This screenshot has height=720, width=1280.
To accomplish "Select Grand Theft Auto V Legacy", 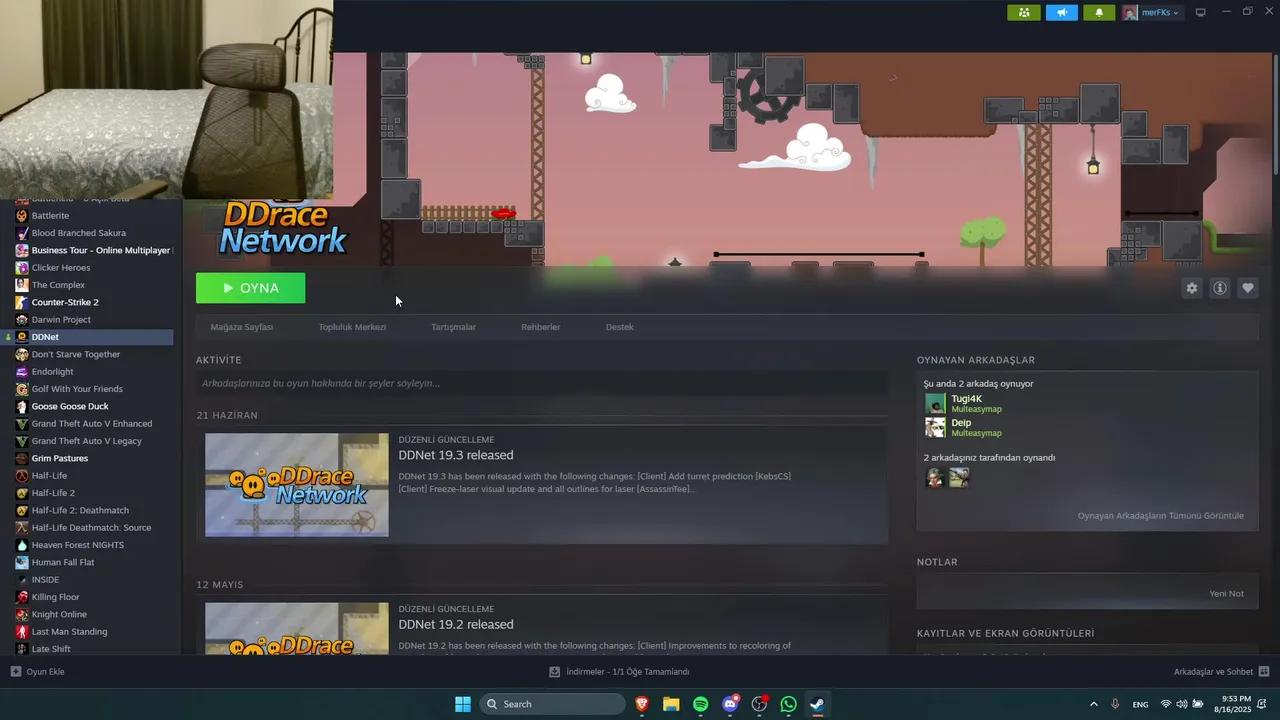I will (86, 441).
